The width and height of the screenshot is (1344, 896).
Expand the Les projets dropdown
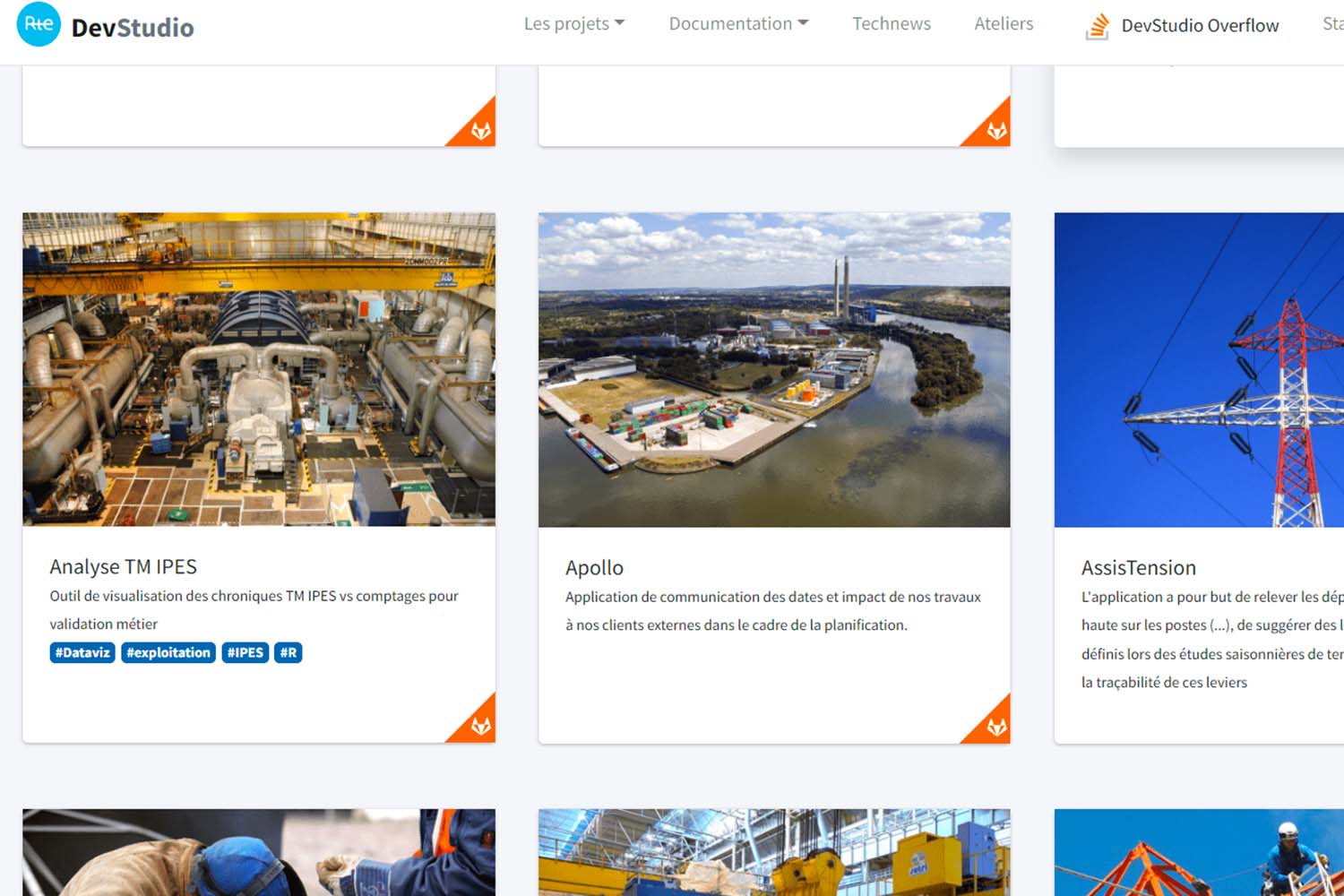coord(573,24)
